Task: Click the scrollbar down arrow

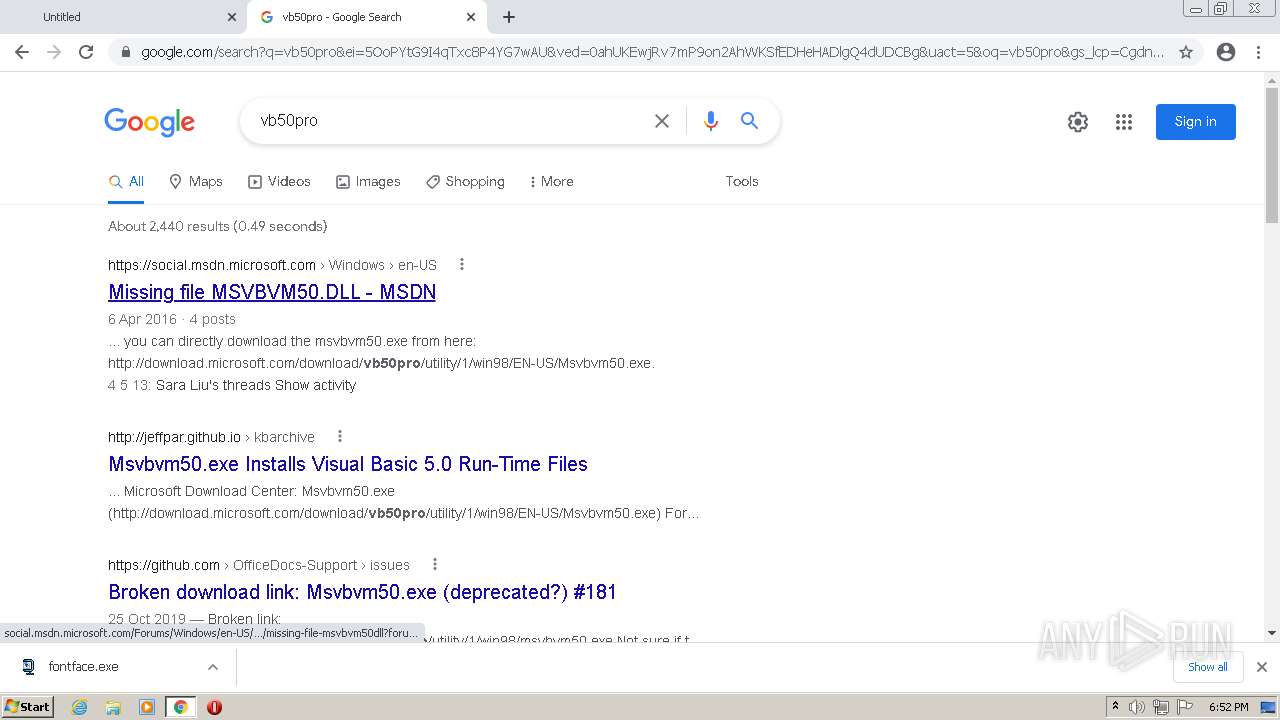Action: [x=1272, y=632]
